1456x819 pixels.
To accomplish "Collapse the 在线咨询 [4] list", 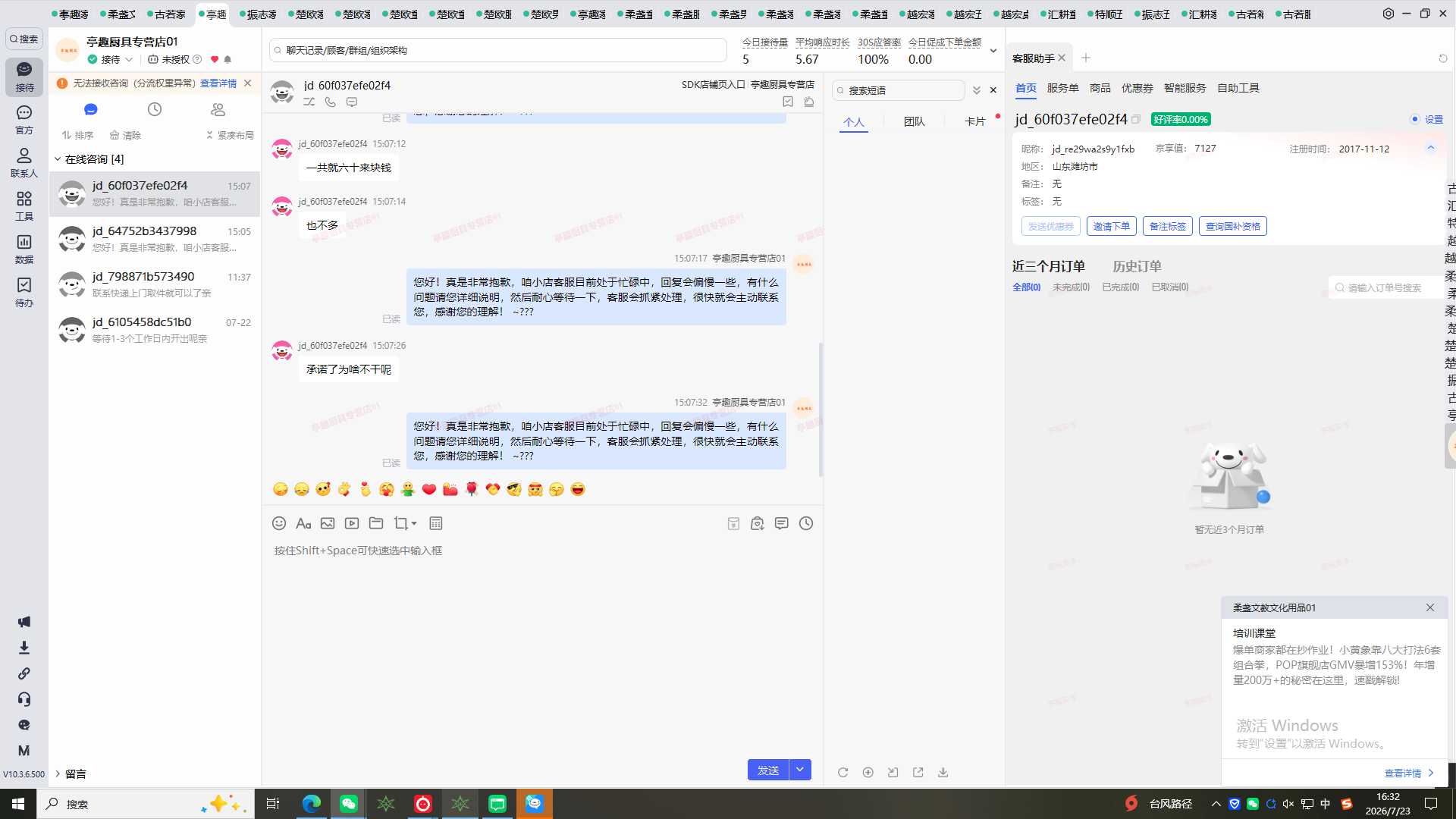I will click(x=58, y=159).
